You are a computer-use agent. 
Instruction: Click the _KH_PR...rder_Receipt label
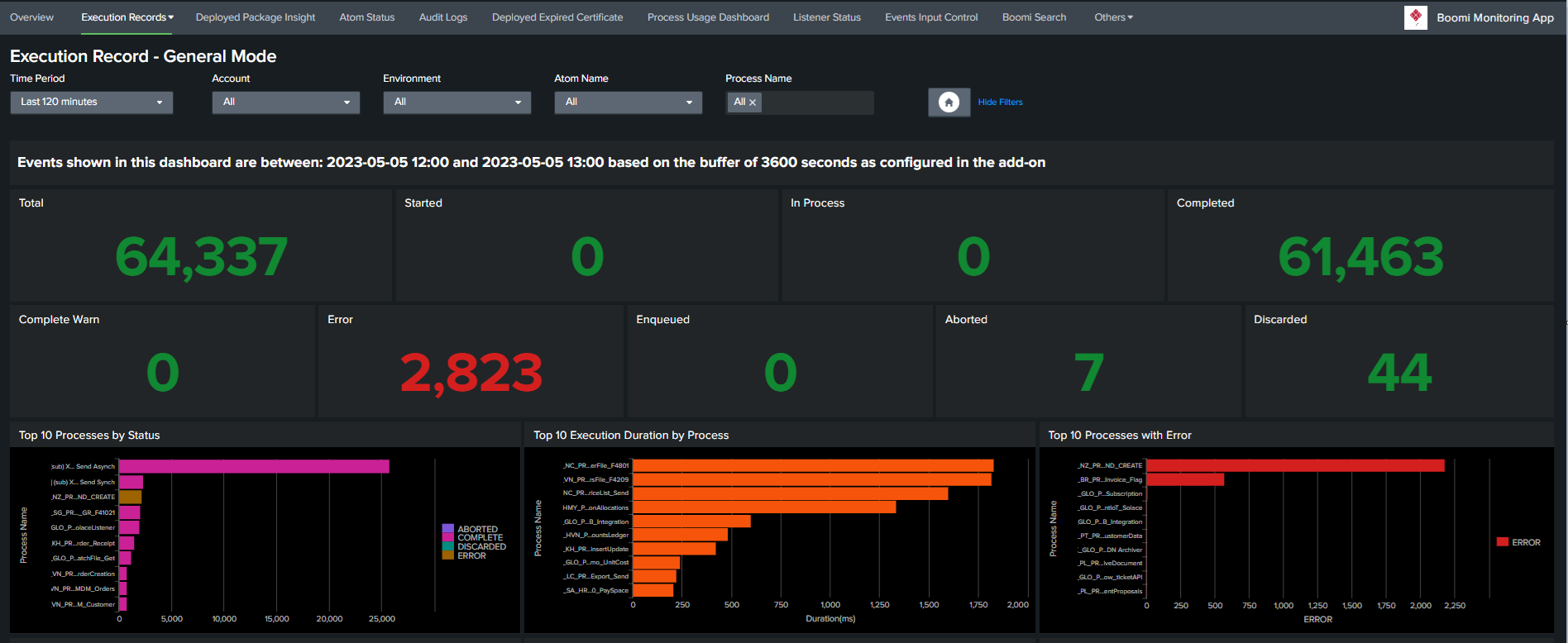click(x=83, y=543)
